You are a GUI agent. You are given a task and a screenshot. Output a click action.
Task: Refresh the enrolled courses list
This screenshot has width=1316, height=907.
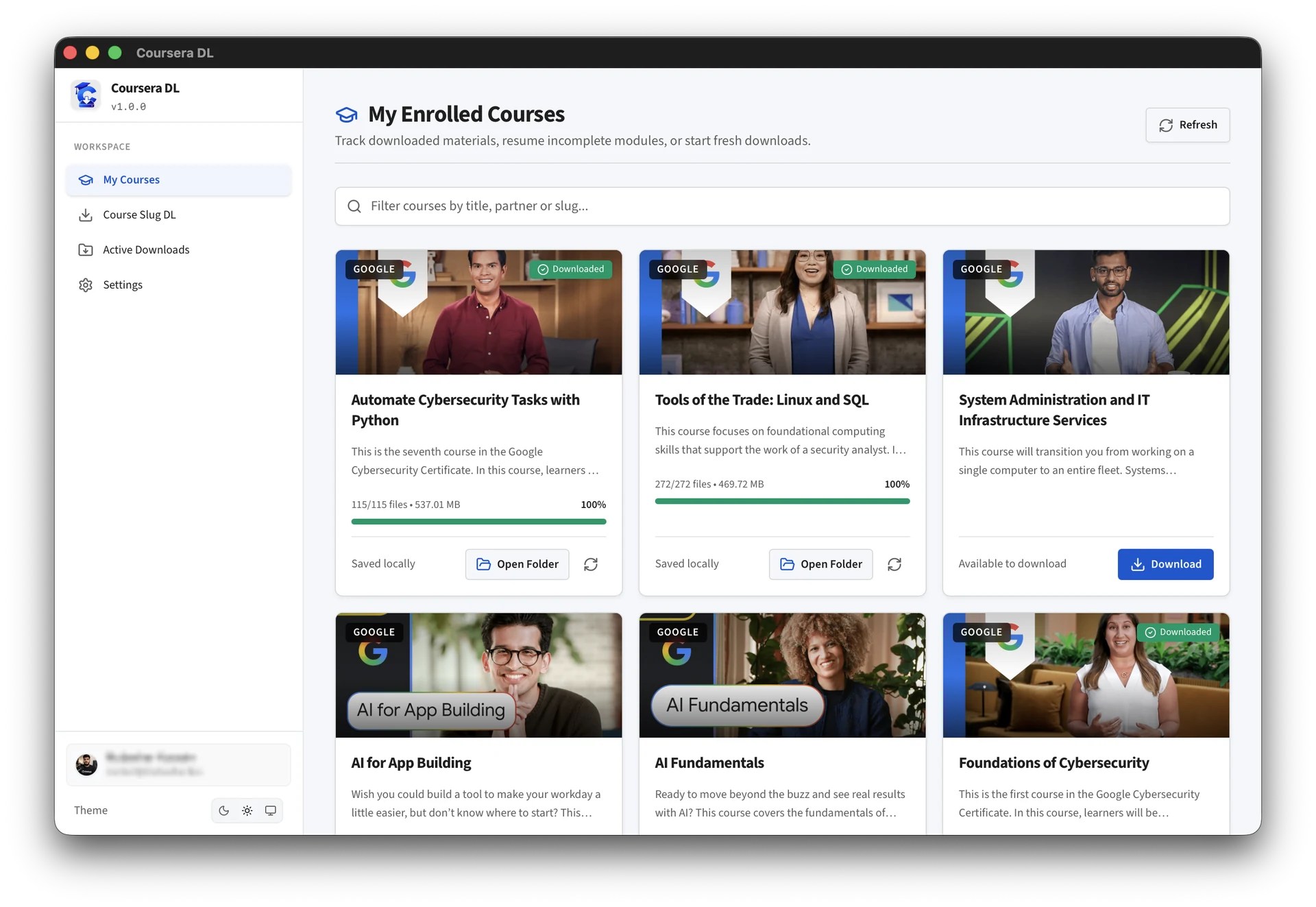1187,125
